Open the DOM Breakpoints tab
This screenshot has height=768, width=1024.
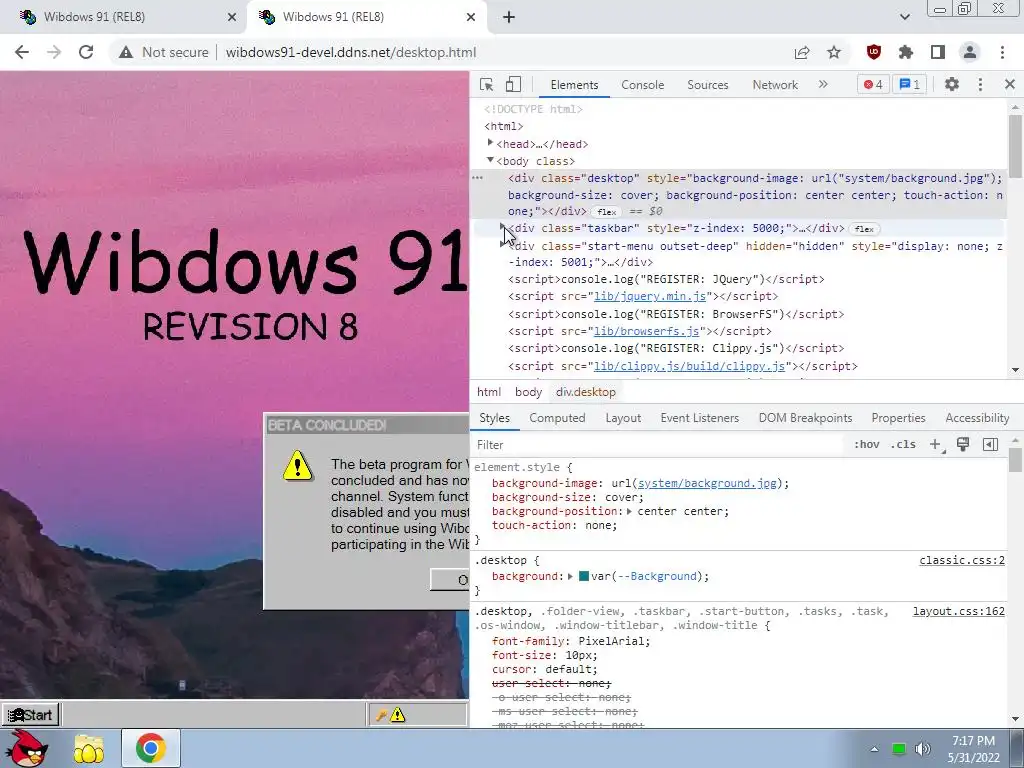(805, 418)
